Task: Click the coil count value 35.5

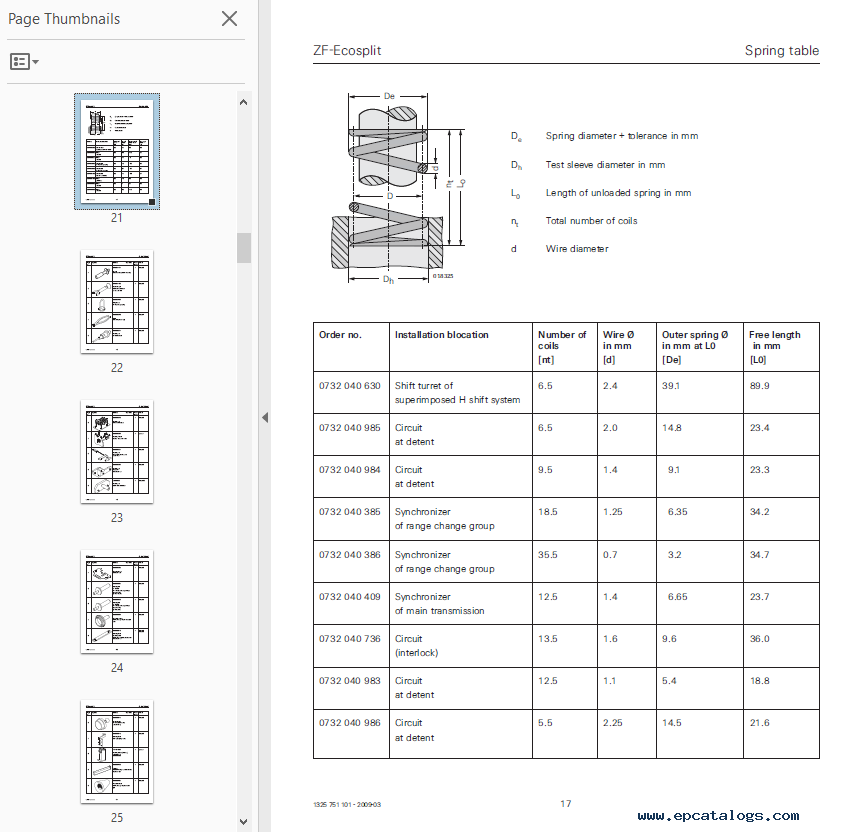Action: (x=548, y=555)
